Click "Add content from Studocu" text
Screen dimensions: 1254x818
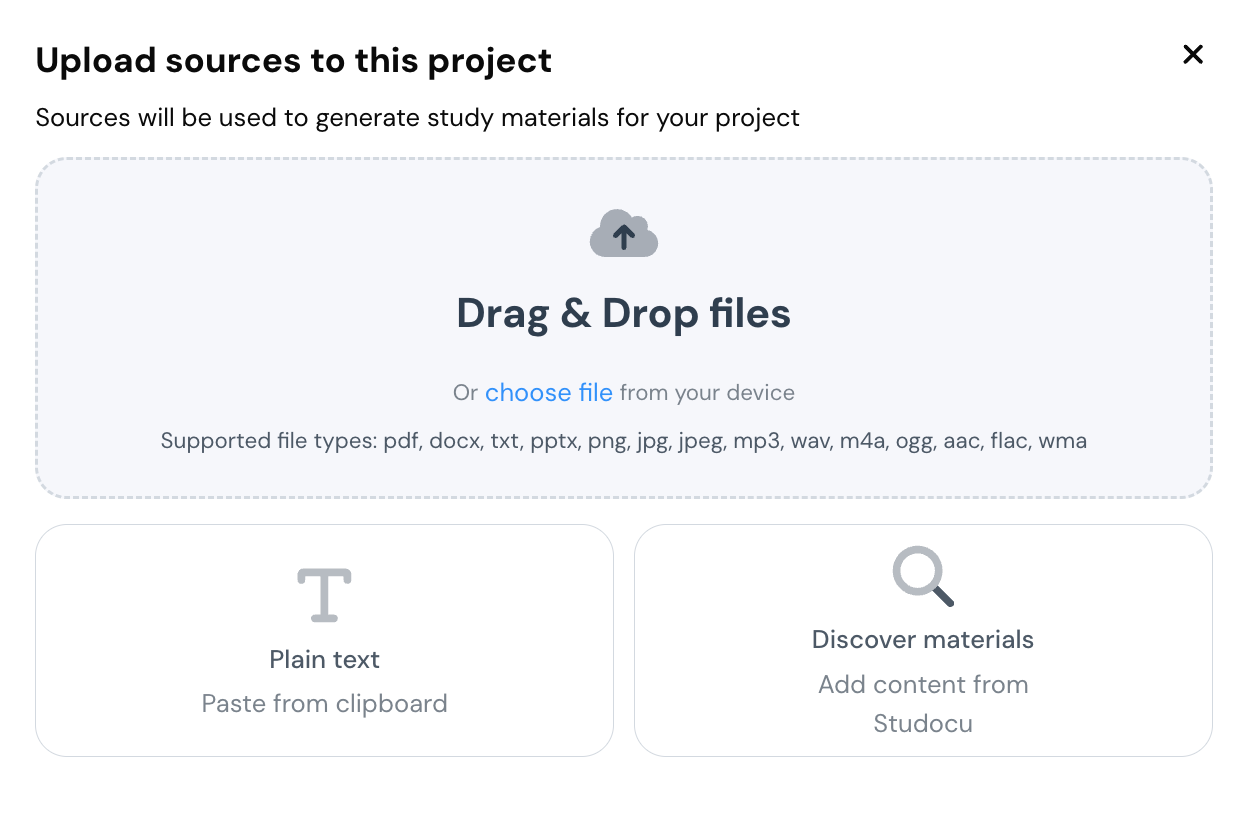(x=923, y=685)
